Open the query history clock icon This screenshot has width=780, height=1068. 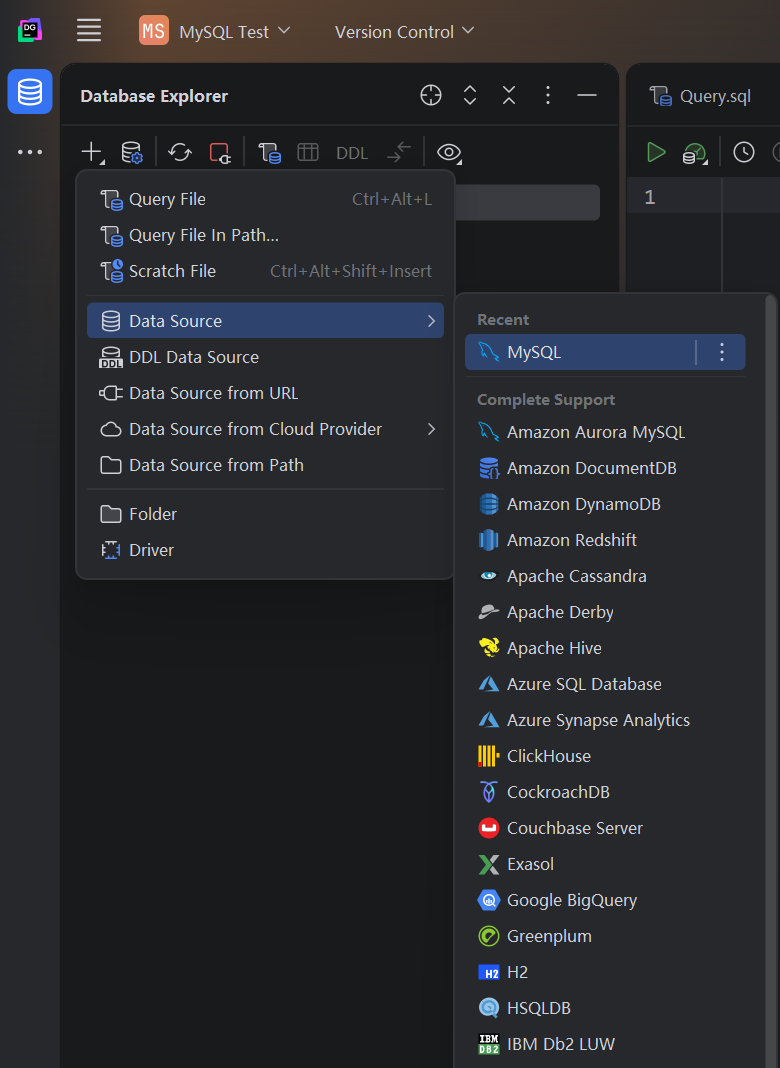coord(743,152)
